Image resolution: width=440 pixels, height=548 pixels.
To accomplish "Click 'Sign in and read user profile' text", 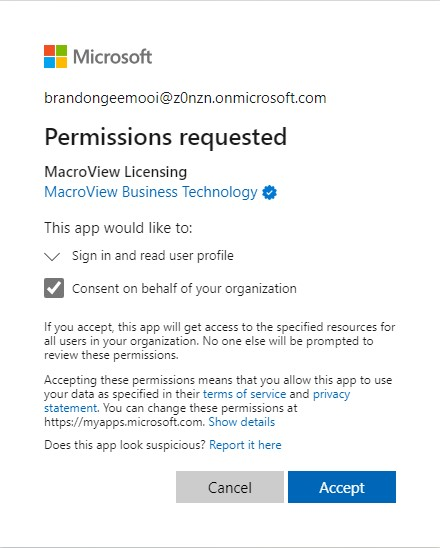I will coord(153,256).
